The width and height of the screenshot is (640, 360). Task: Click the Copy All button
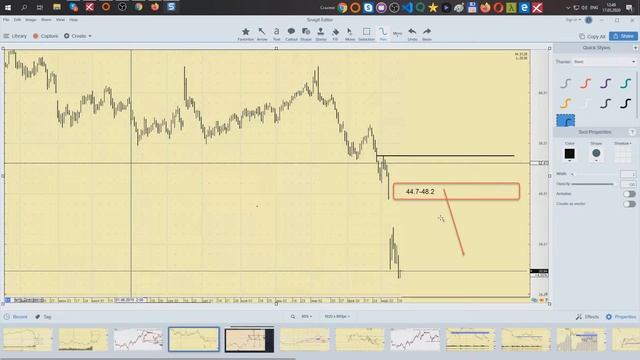[592, 37]
